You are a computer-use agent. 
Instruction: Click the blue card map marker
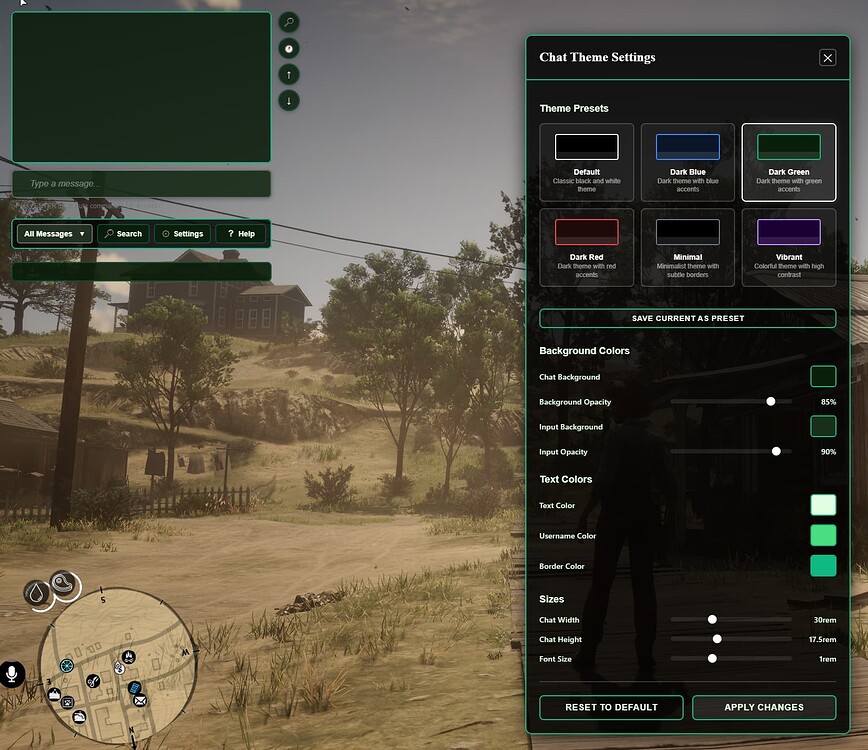[134, 688]
